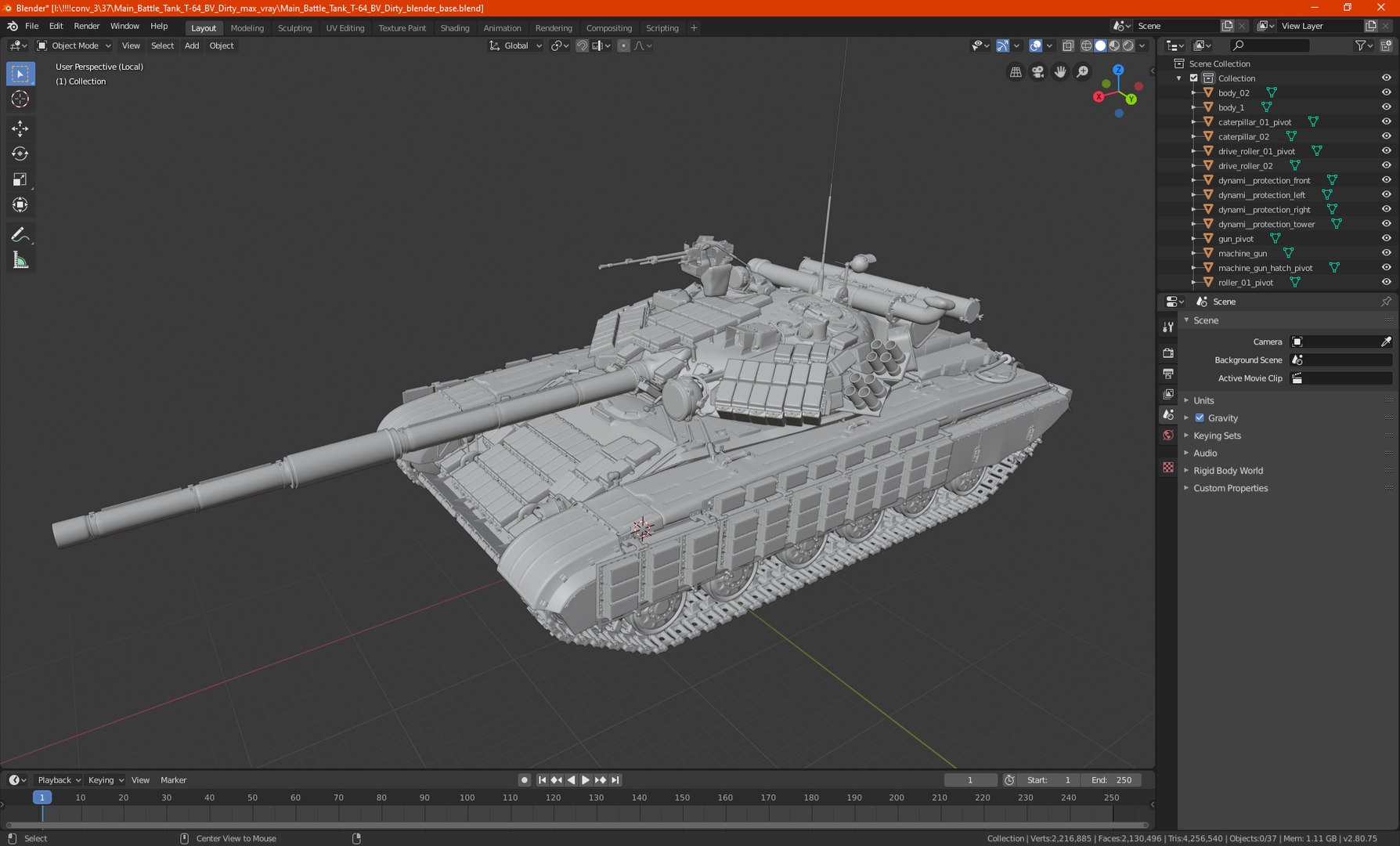Image resolution: width=1400 pixels, height=846 pixels.
Task: Expand Custom Properties section
Action: tap(1230, 488)
